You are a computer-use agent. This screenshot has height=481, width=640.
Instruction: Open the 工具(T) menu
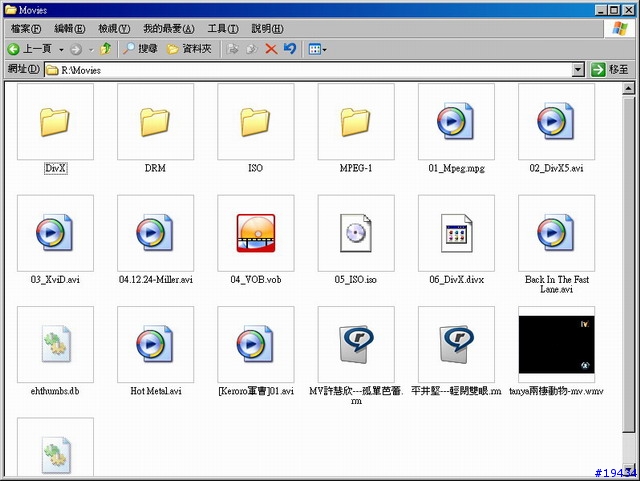[x=223, y=29]
